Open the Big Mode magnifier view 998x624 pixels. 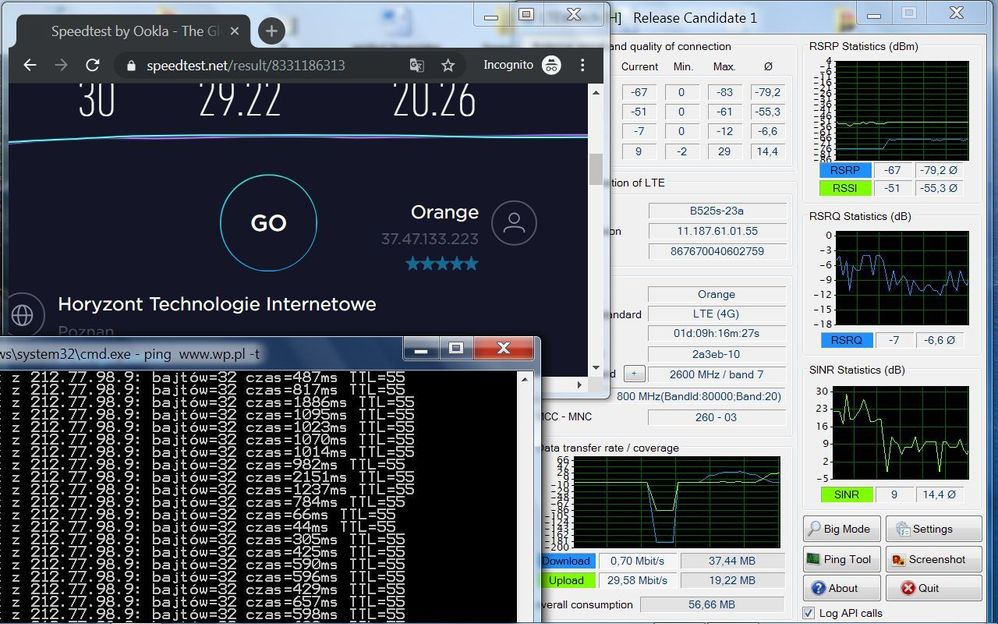point(840,529)
